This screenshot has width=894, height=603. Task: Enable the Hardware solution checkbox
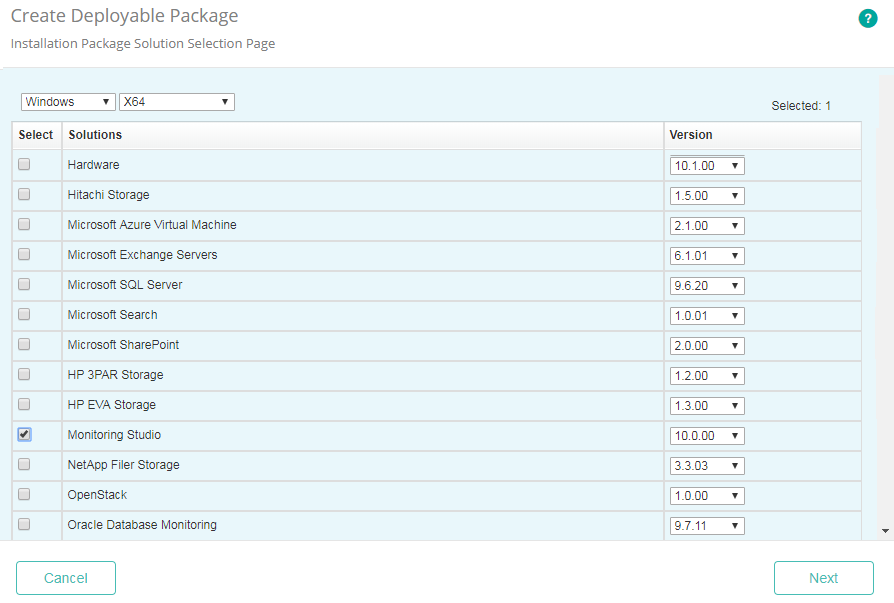23,164
